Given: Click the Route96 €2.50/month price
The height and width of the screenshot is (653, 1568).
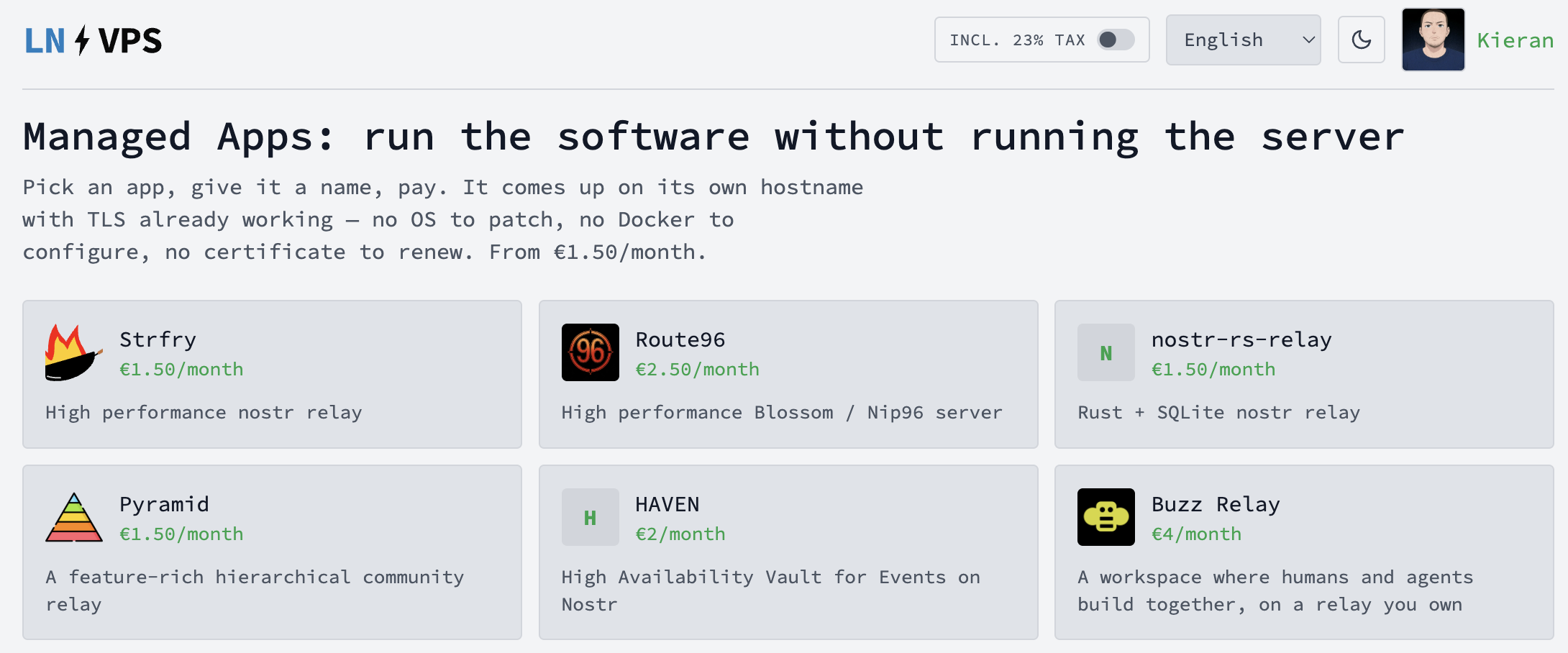Looking at the screenshot, I should [x=698, y=370].
